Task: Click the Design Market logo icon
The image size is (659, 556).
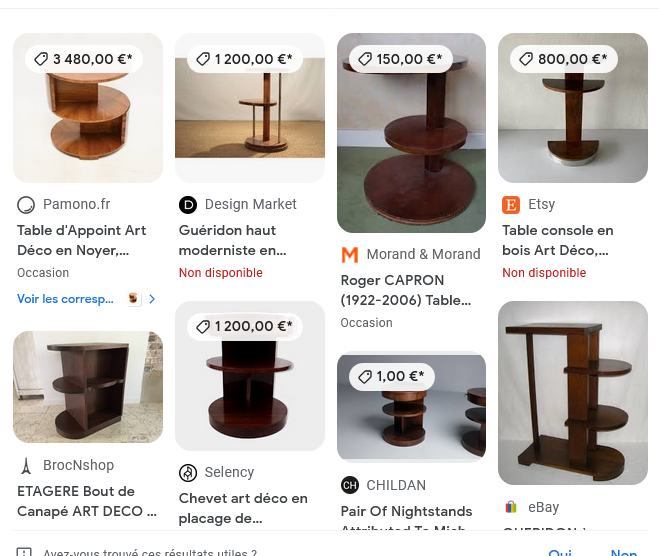Action: [x=188, y=205]
